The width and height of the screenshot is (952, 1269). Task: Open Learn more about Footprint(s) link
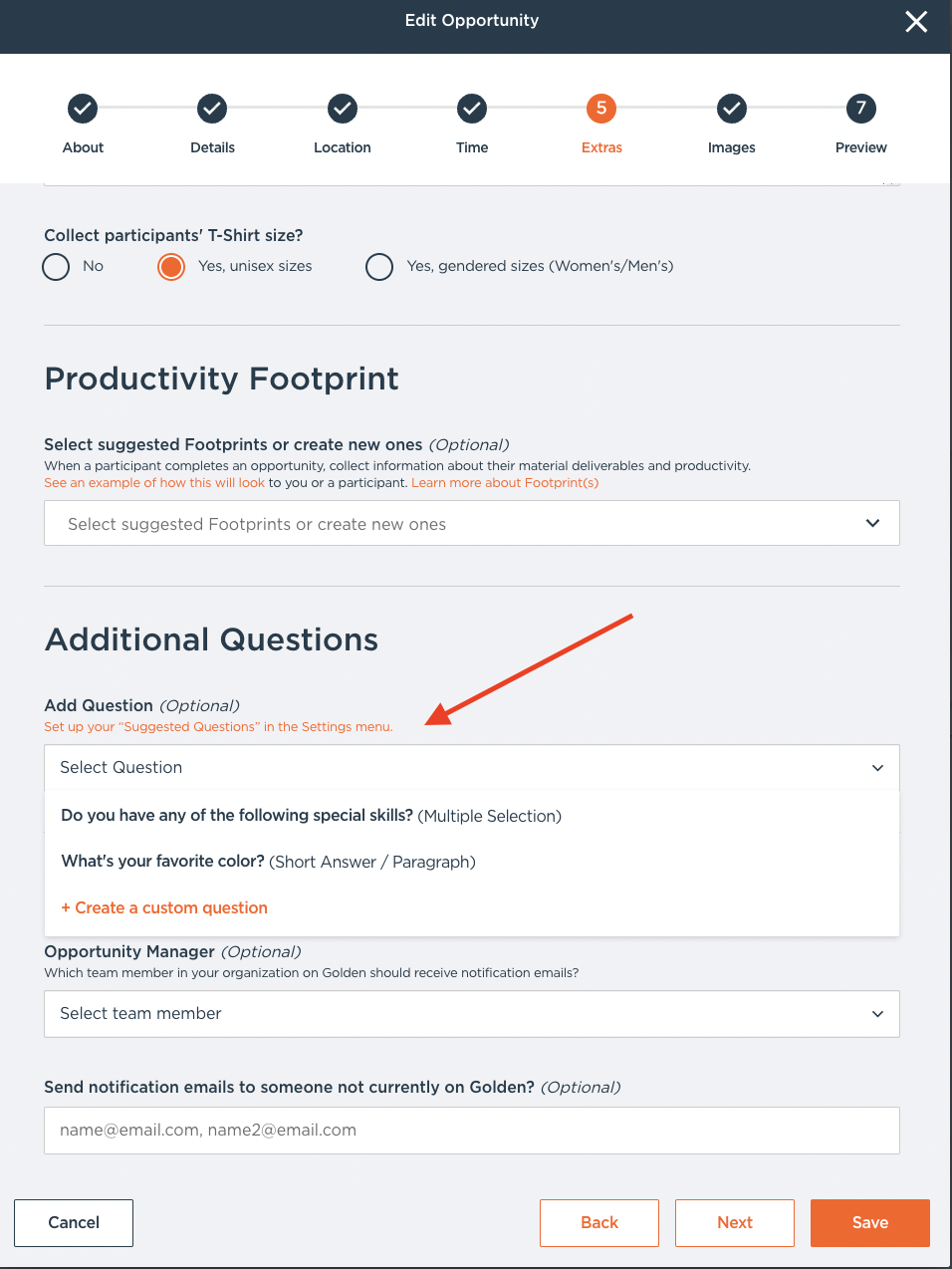[x=505, y=483]
